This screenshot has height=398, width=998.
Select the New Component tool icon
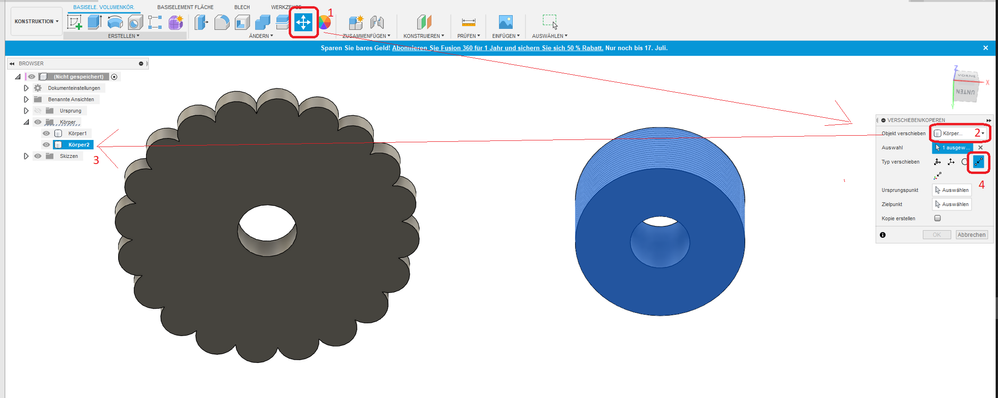(x=356, y=23)
